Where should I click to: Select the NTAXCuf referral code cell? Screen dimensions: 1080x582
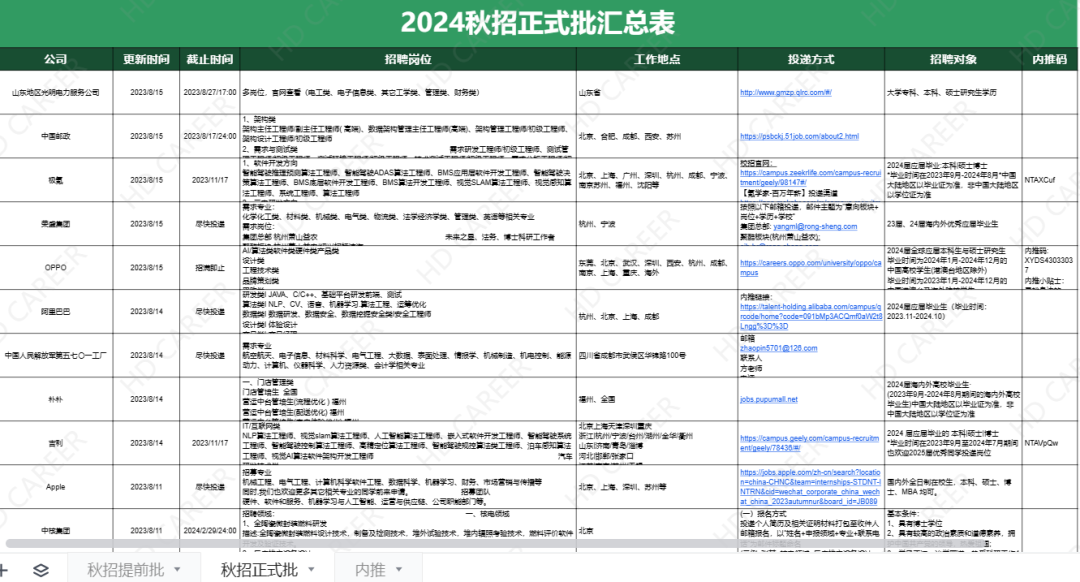point(1050,180)
